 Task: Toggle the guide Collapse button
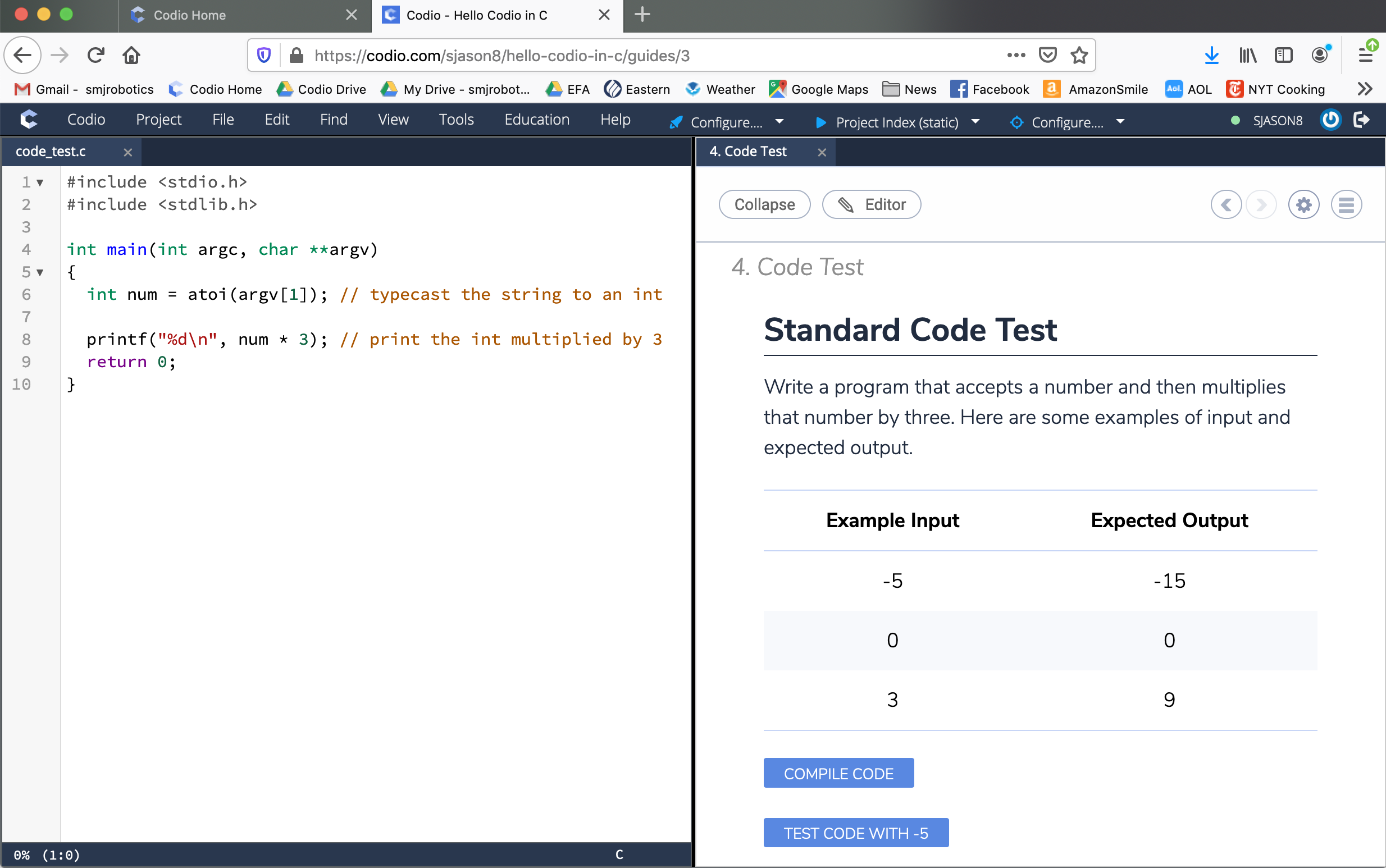coord(764,205)
